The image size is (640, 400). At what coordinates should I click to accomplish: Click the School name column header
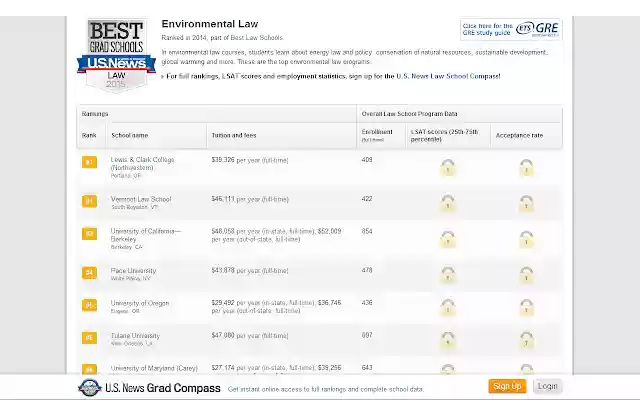[x=130, y=136]
